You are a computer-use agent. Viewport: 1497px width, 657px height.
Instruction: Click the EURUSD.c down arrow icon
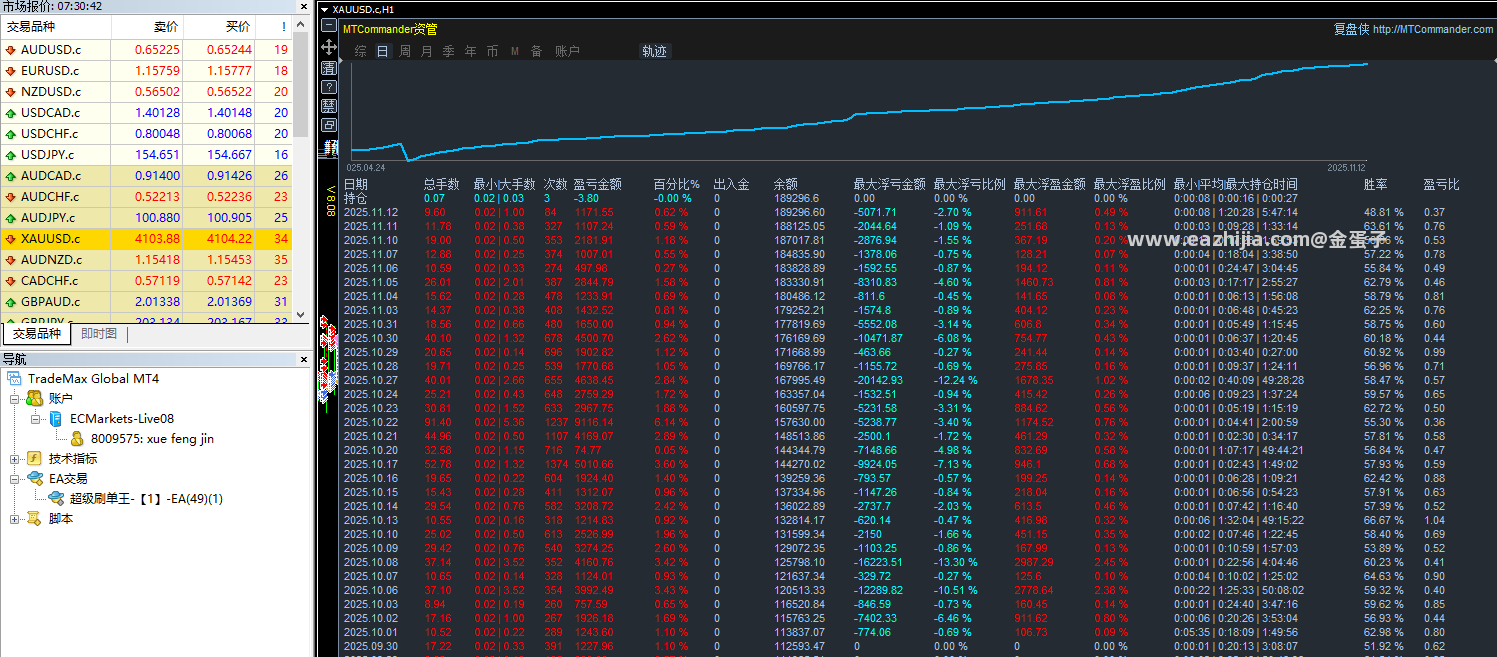10,71
